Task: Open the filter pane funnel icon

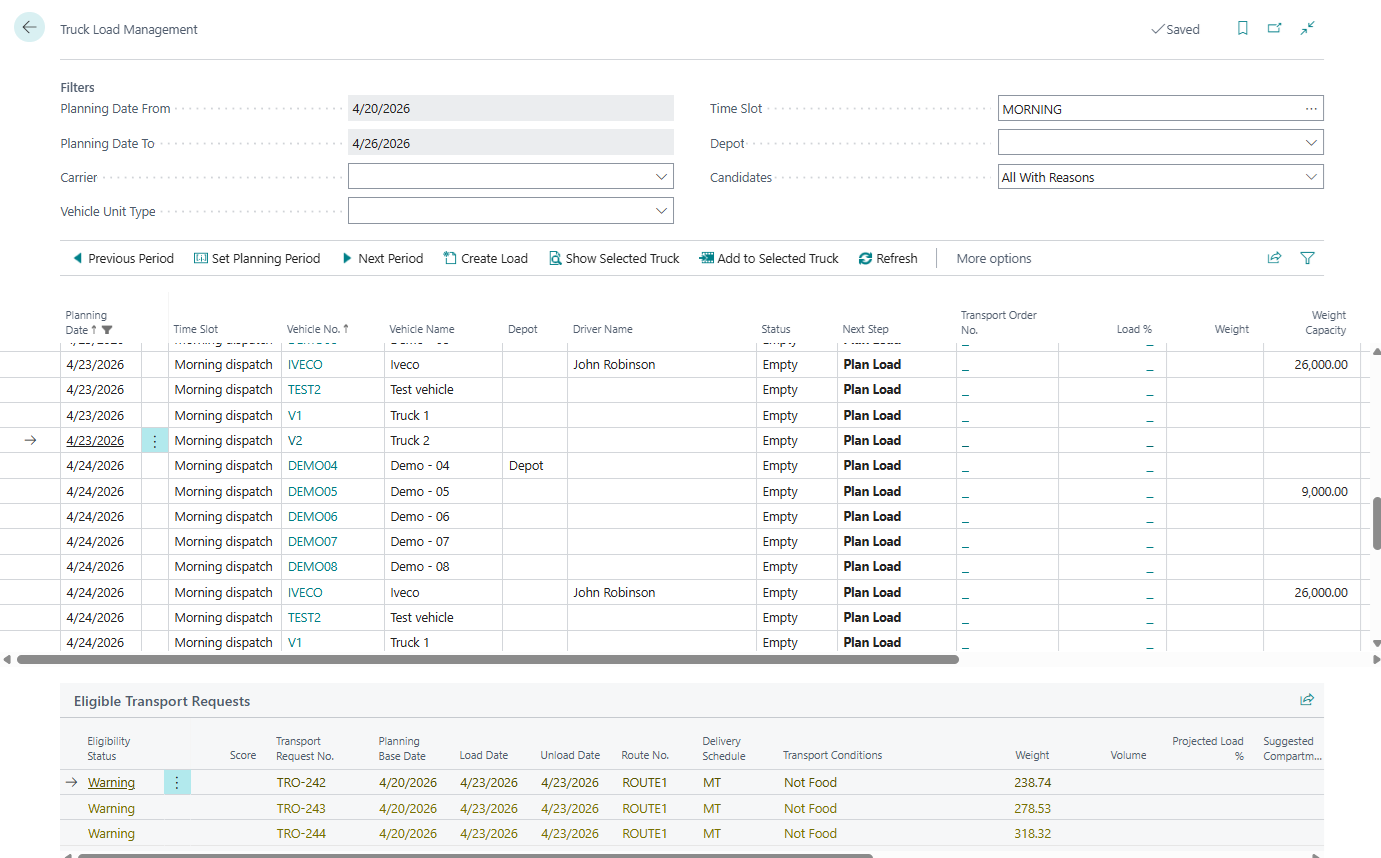Action: [x=1307, y=258]
